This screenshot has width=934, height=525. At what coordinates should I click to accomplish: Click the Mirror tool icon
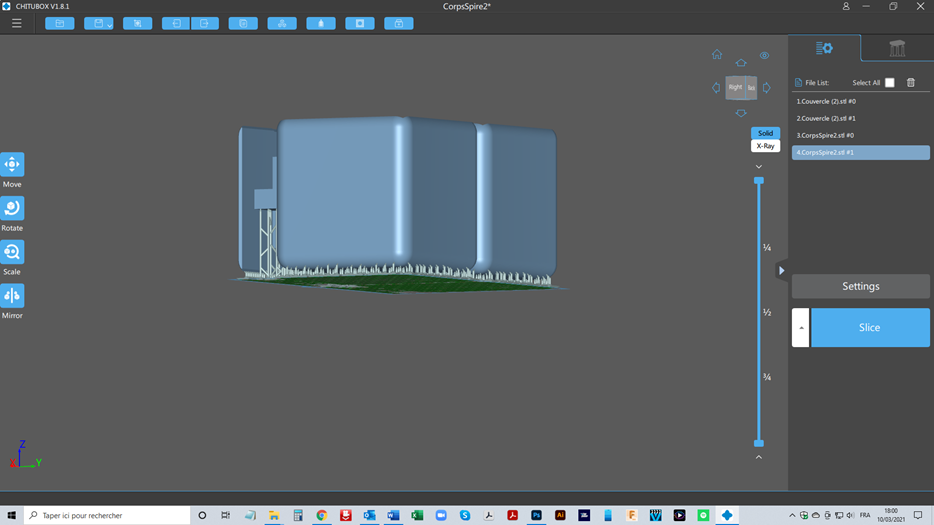[12, 296]
